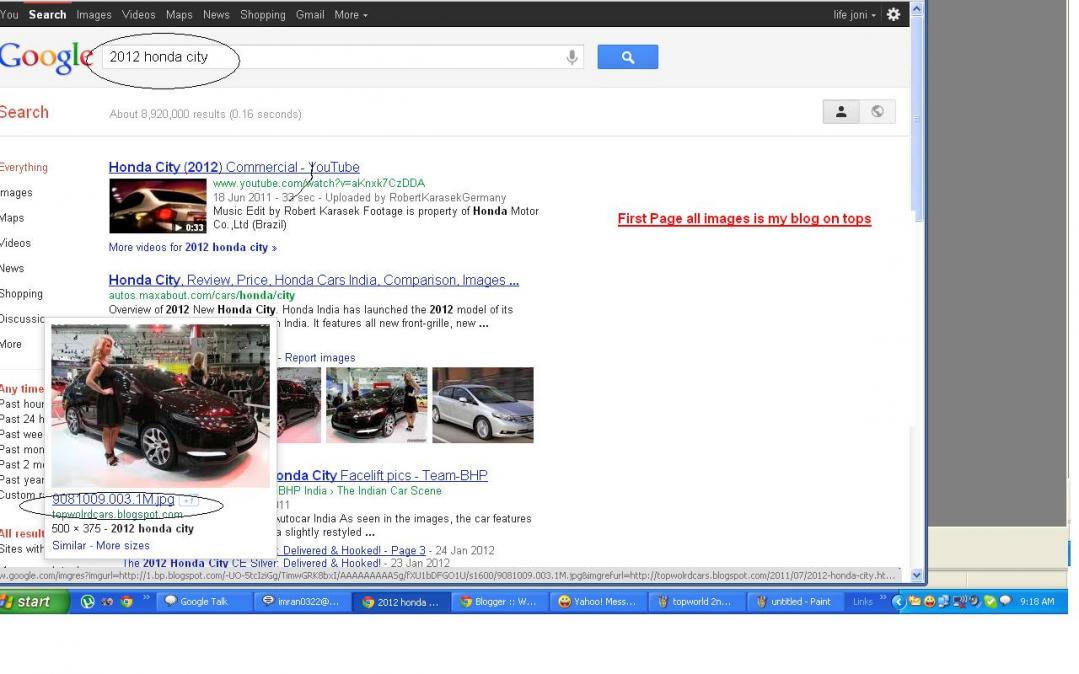Click the +1 button beside the image filename

[x=188, y=501]
